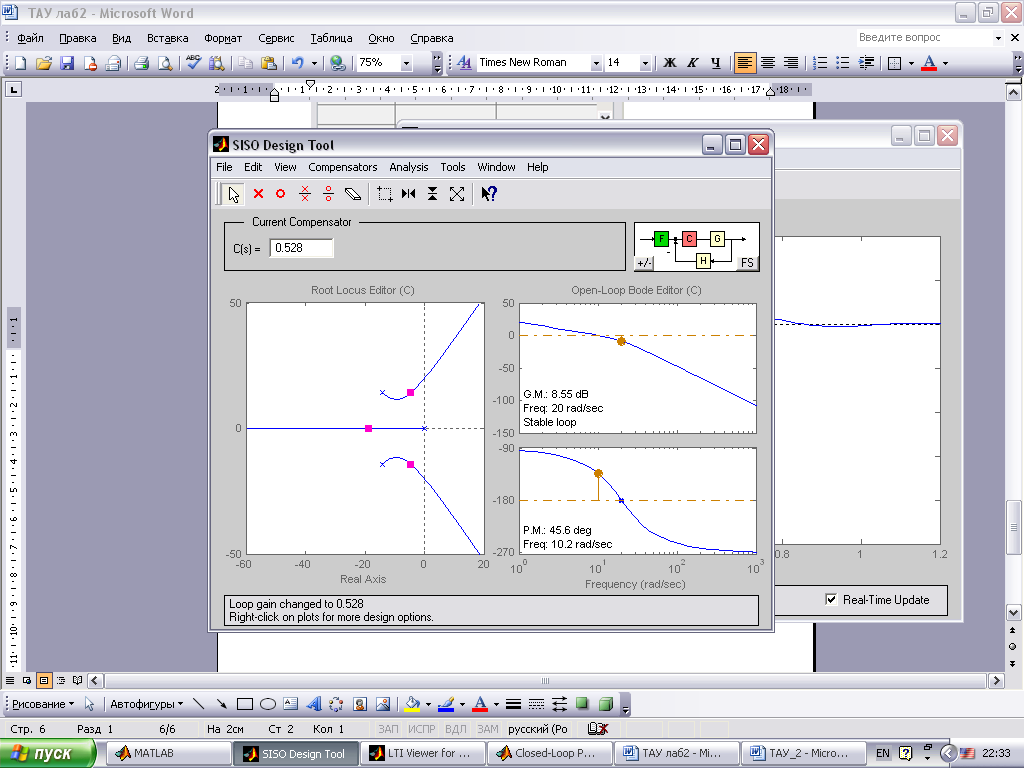Toggle right text alignment
This screenshot has height=768, width=1024.
[791, 63]
